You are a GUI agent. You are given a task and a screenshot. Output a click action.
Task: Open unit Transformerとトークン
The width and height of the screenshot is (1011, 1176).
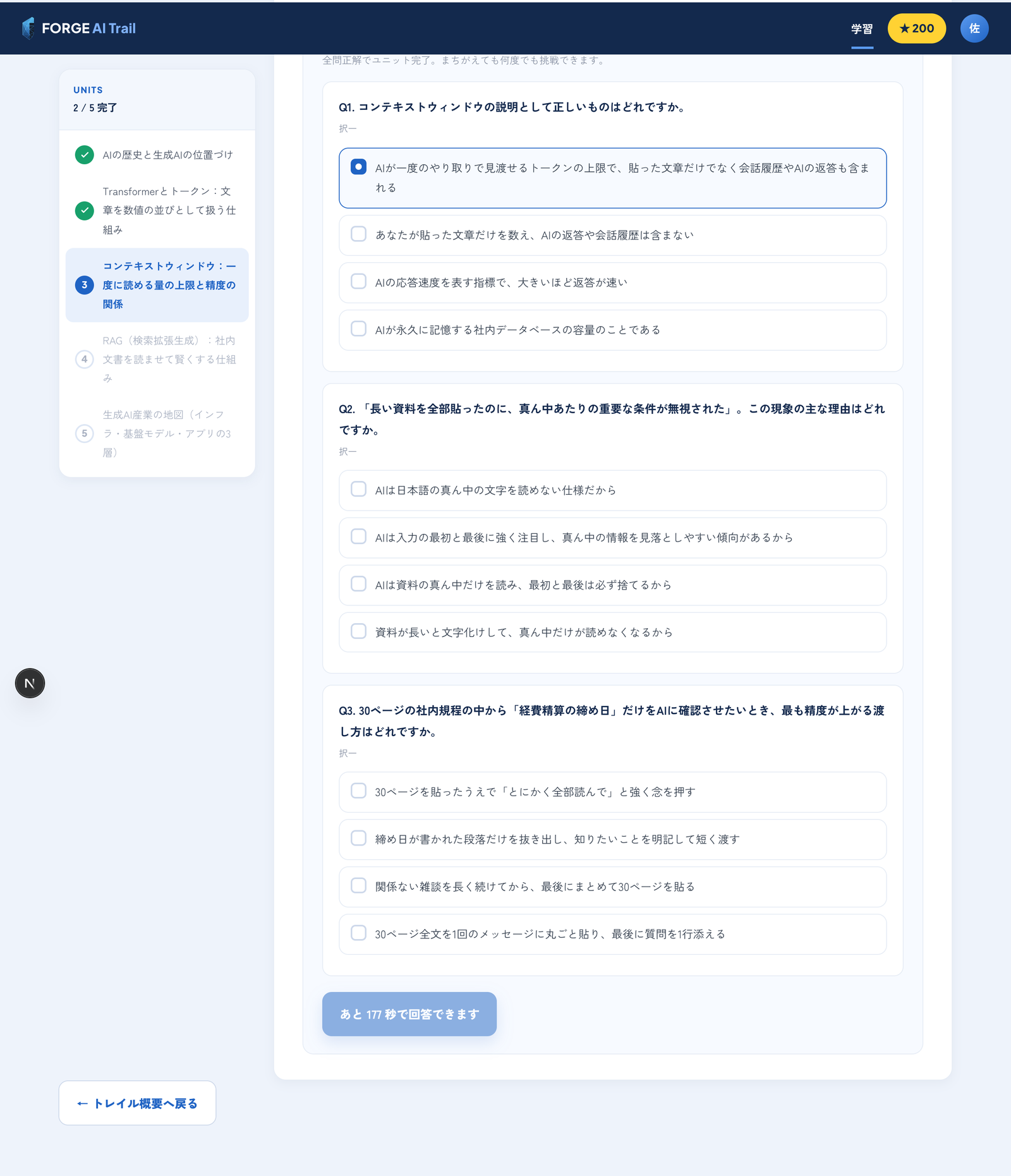point(157,210)
